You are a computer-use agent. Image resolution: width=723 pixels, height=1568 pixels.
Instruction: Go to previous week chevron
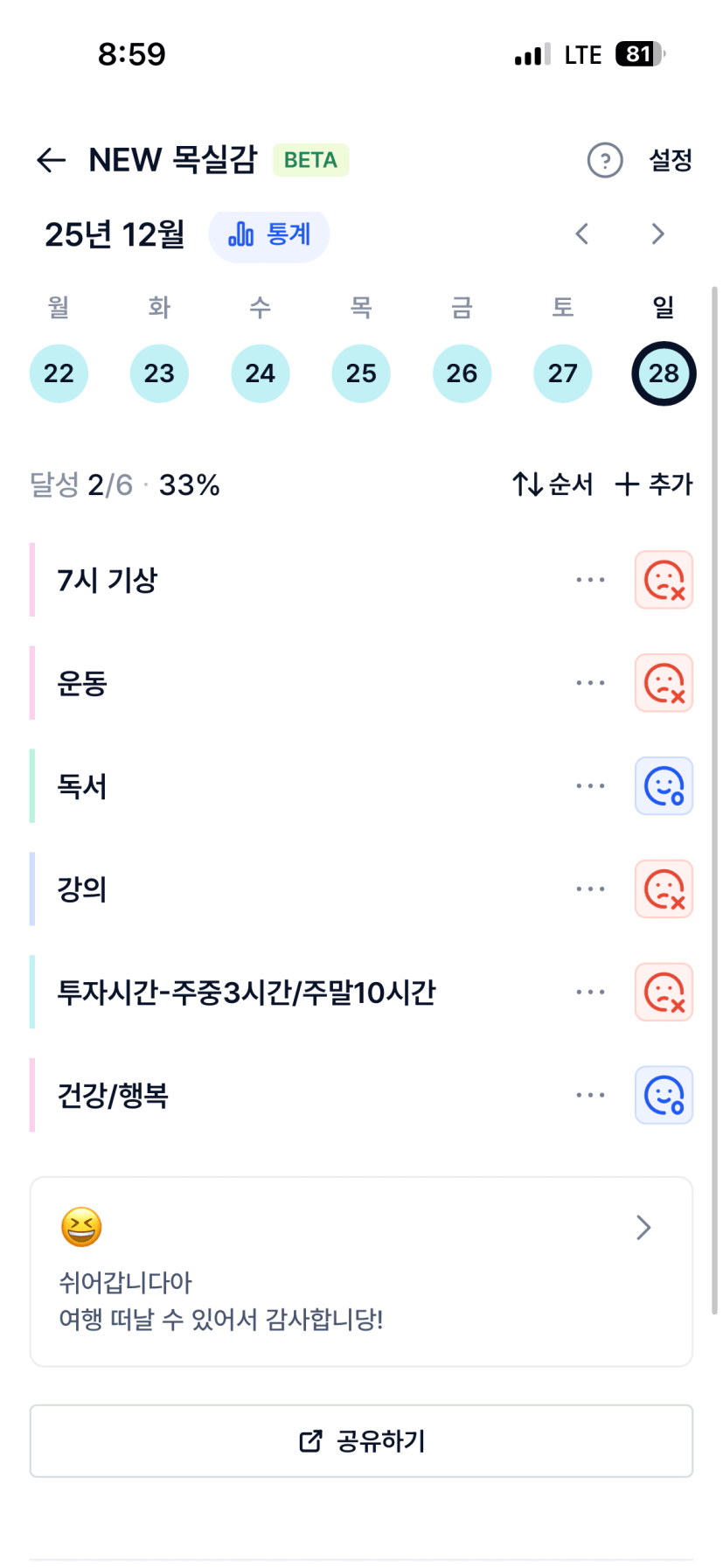pos(582,233)
